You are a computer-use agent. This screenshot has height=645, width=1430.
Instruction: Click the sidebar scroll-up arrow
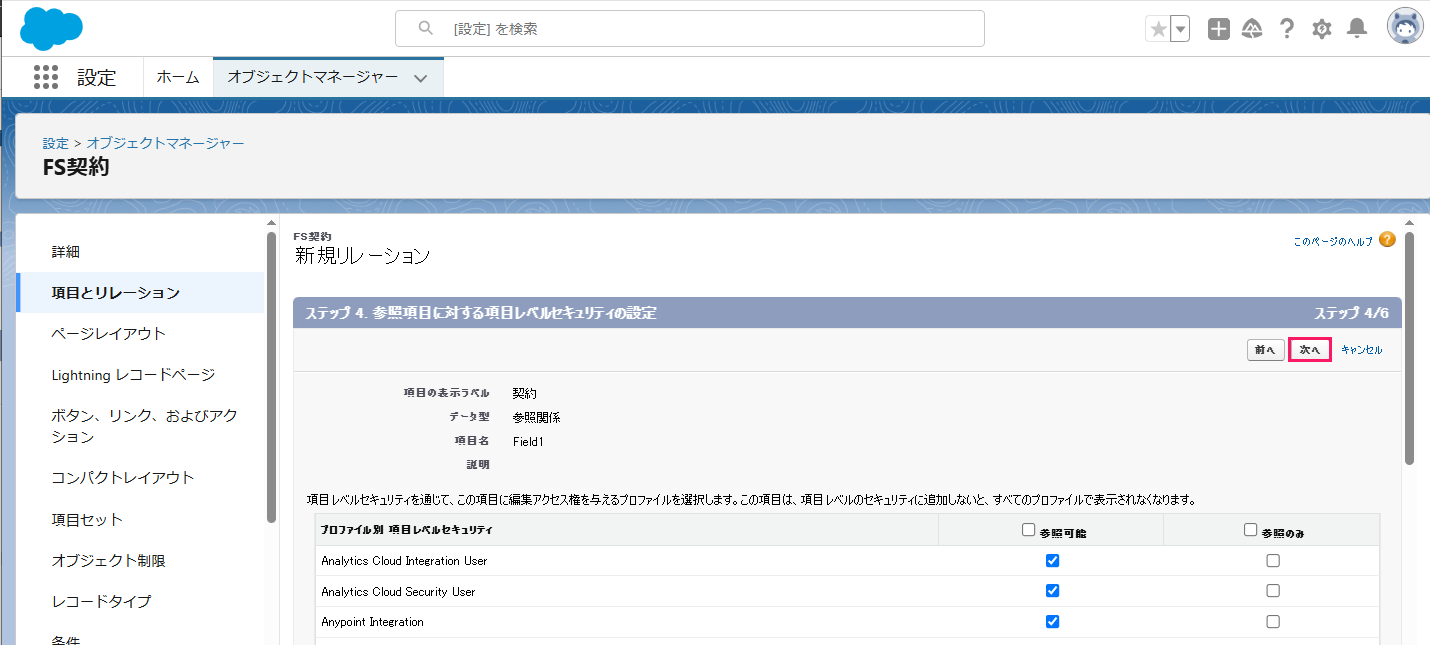[271, 222]
